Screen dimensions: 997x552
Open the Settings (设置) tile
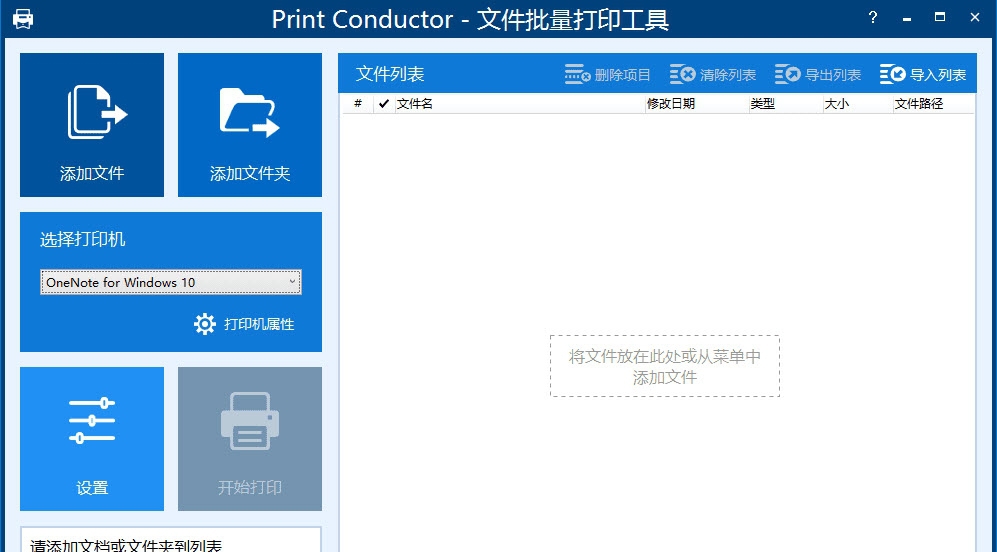click(92, 439)
